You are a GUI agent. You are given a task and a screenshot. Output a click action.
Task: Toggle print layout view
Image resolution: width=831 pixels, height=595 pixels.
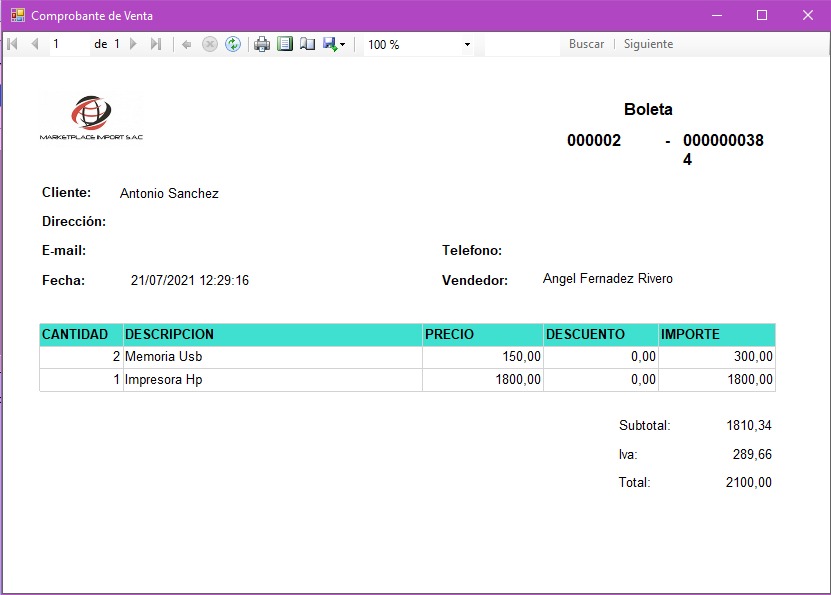[285, 44]
